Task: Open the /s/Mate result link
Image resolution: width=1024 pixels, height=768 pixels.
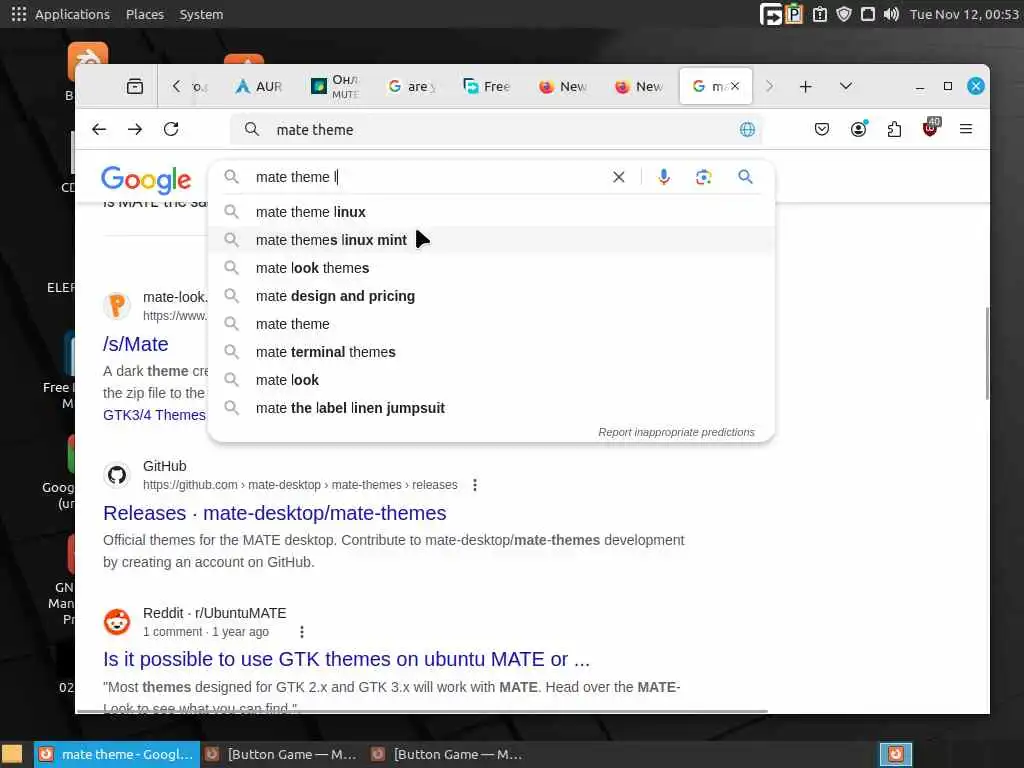Action: tap(136, 344)
